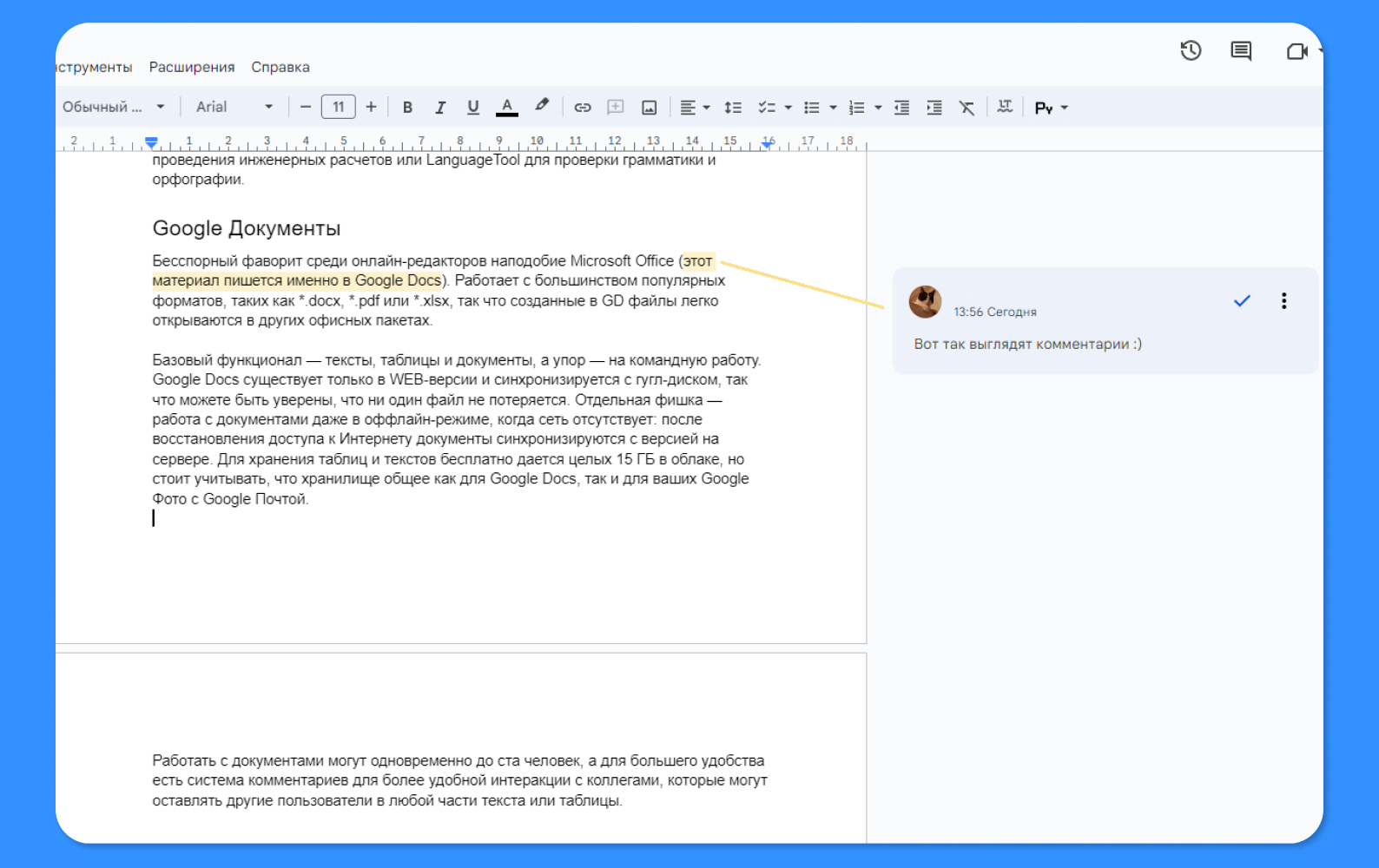The width and height of the screenshot is (1379, 868).
Task: Open the Arial font dropdown
Action: 234,107
